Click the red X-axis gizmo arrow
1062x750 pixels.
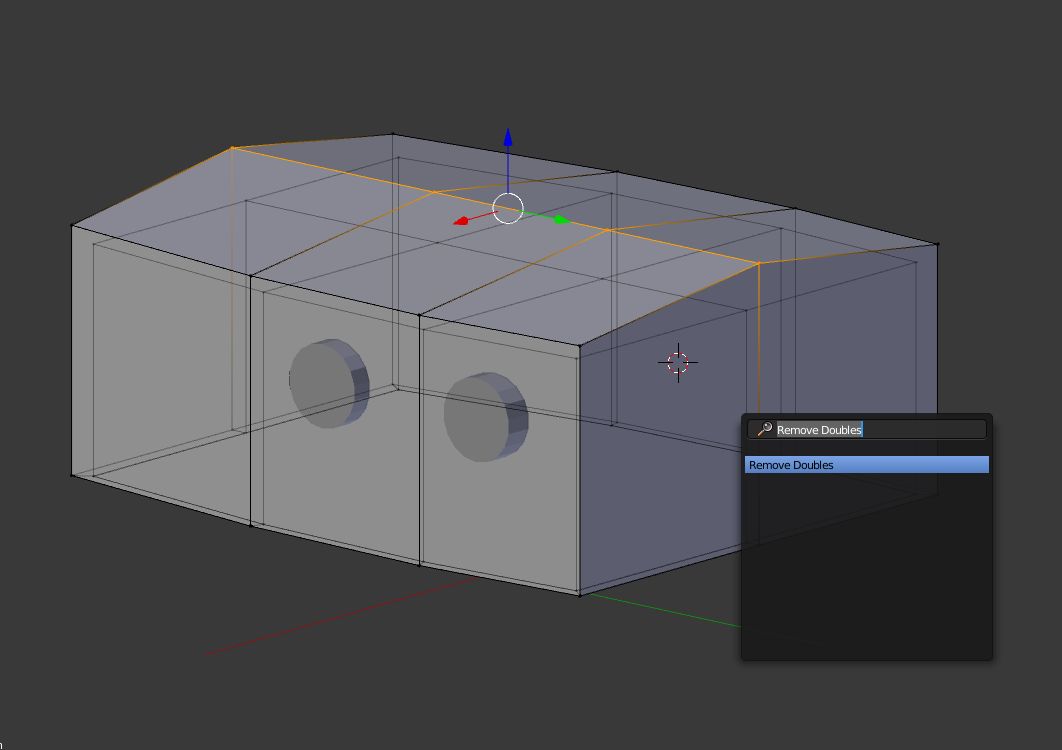(461, 221)
